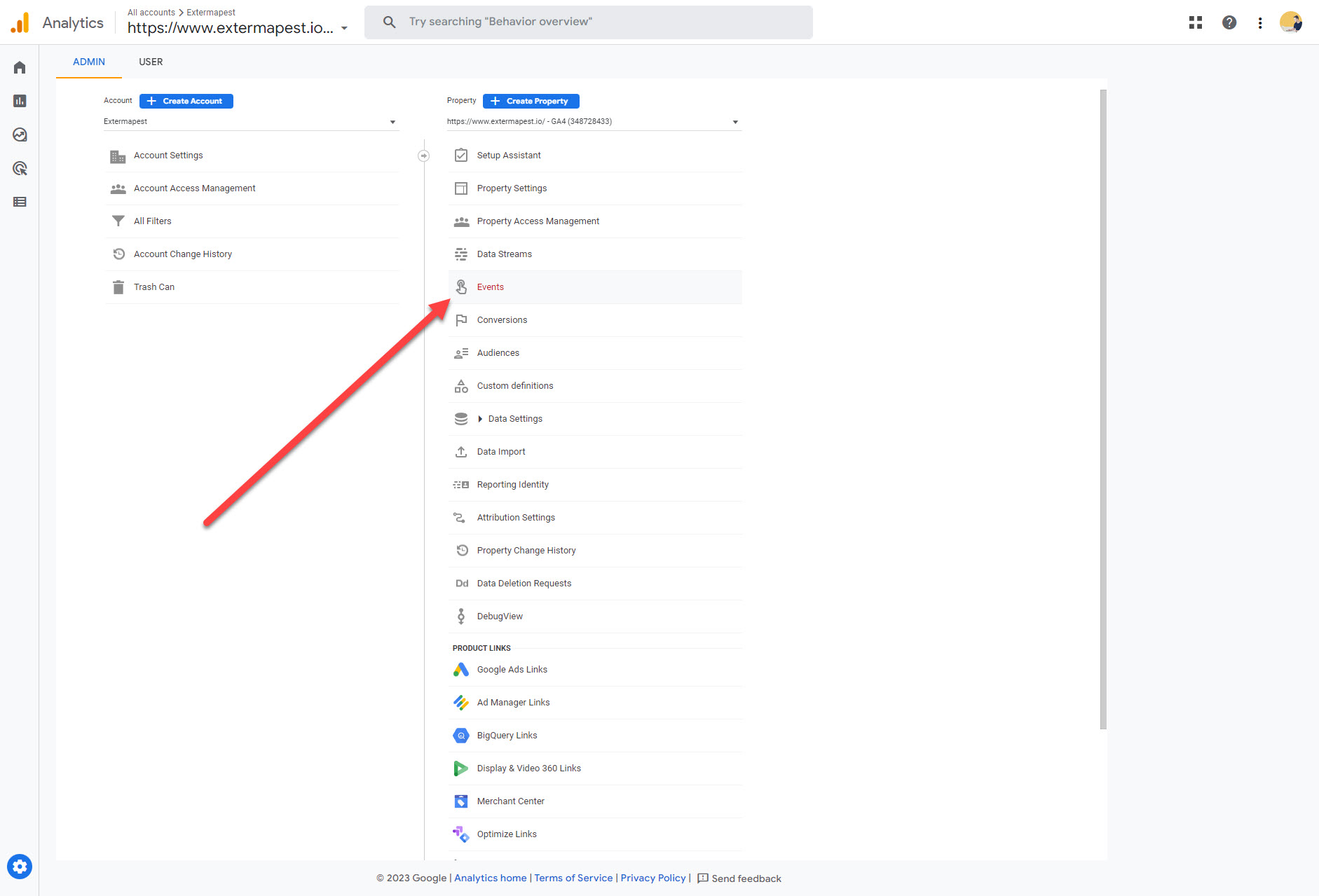Open the property switcher in header
Image resolution: width=1319 pixels, height=896 pixels.
click(238, 28)
